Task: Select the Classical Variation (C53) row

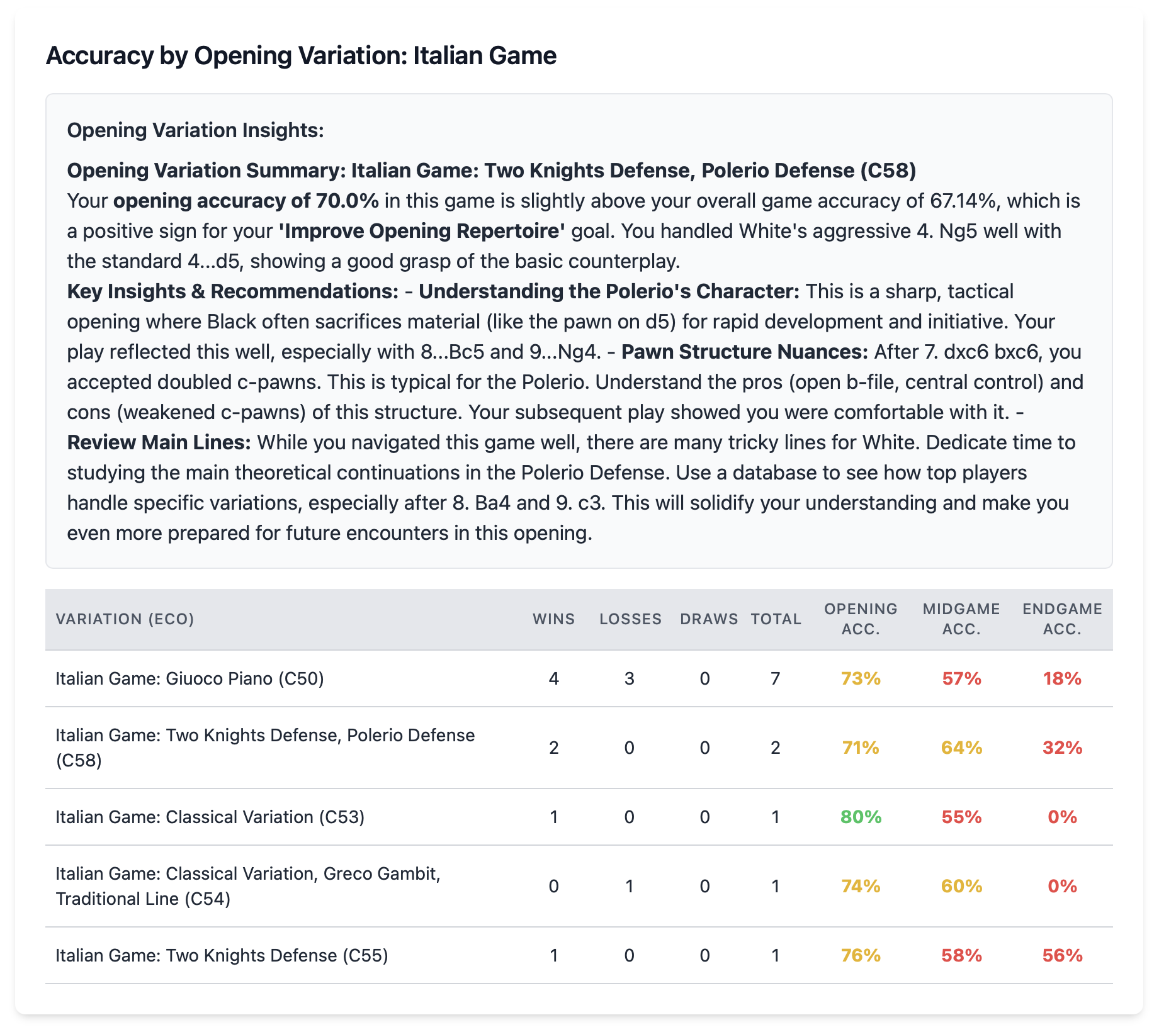Action: pyautogui.click(x=210, y=817)
